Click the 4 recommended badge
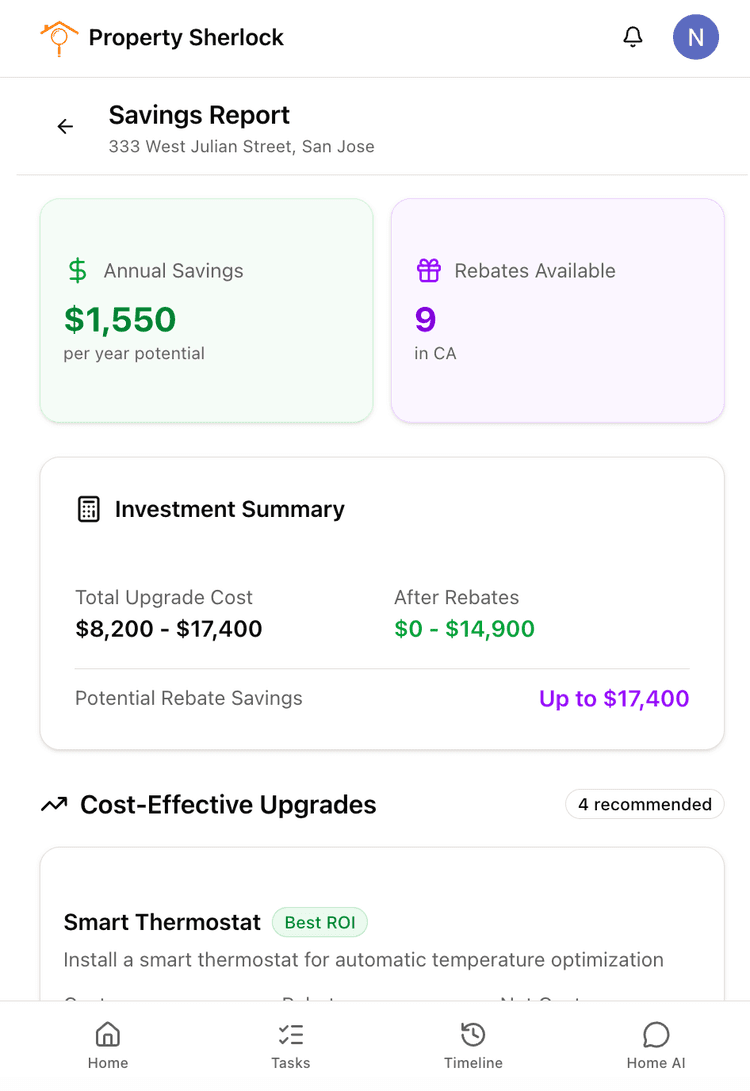The image size is (750, 1091). [x=644, y=804]
